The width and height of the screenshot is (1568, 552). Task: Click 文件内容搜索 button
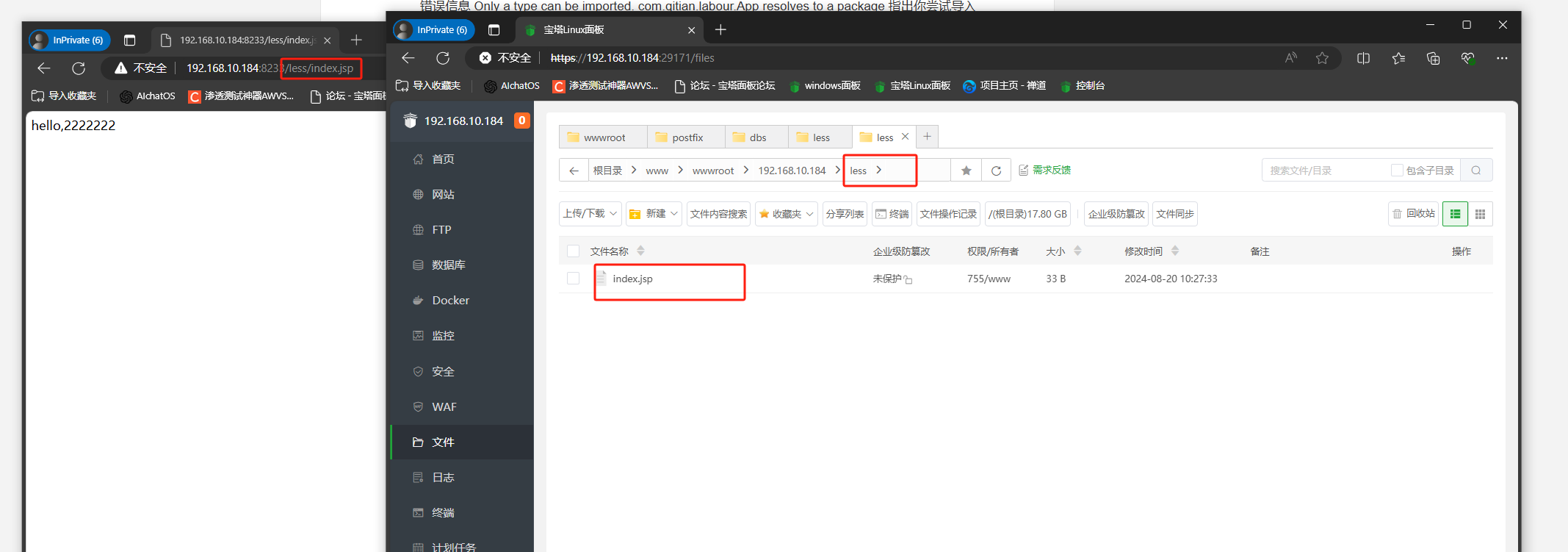click(x=718, y=214)
